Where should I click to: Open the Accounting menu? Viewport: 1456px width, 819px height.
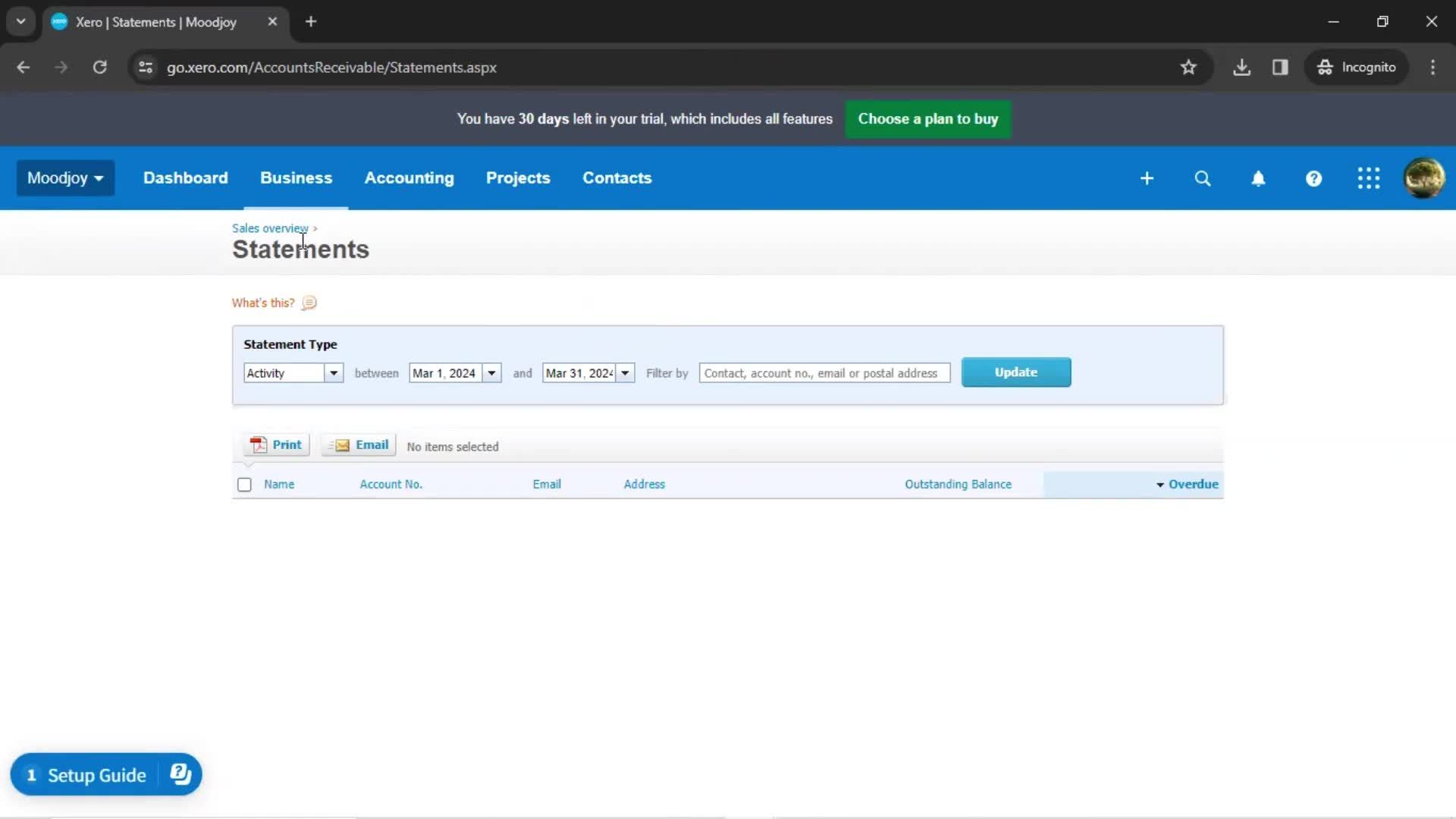(x=409, y=178)
